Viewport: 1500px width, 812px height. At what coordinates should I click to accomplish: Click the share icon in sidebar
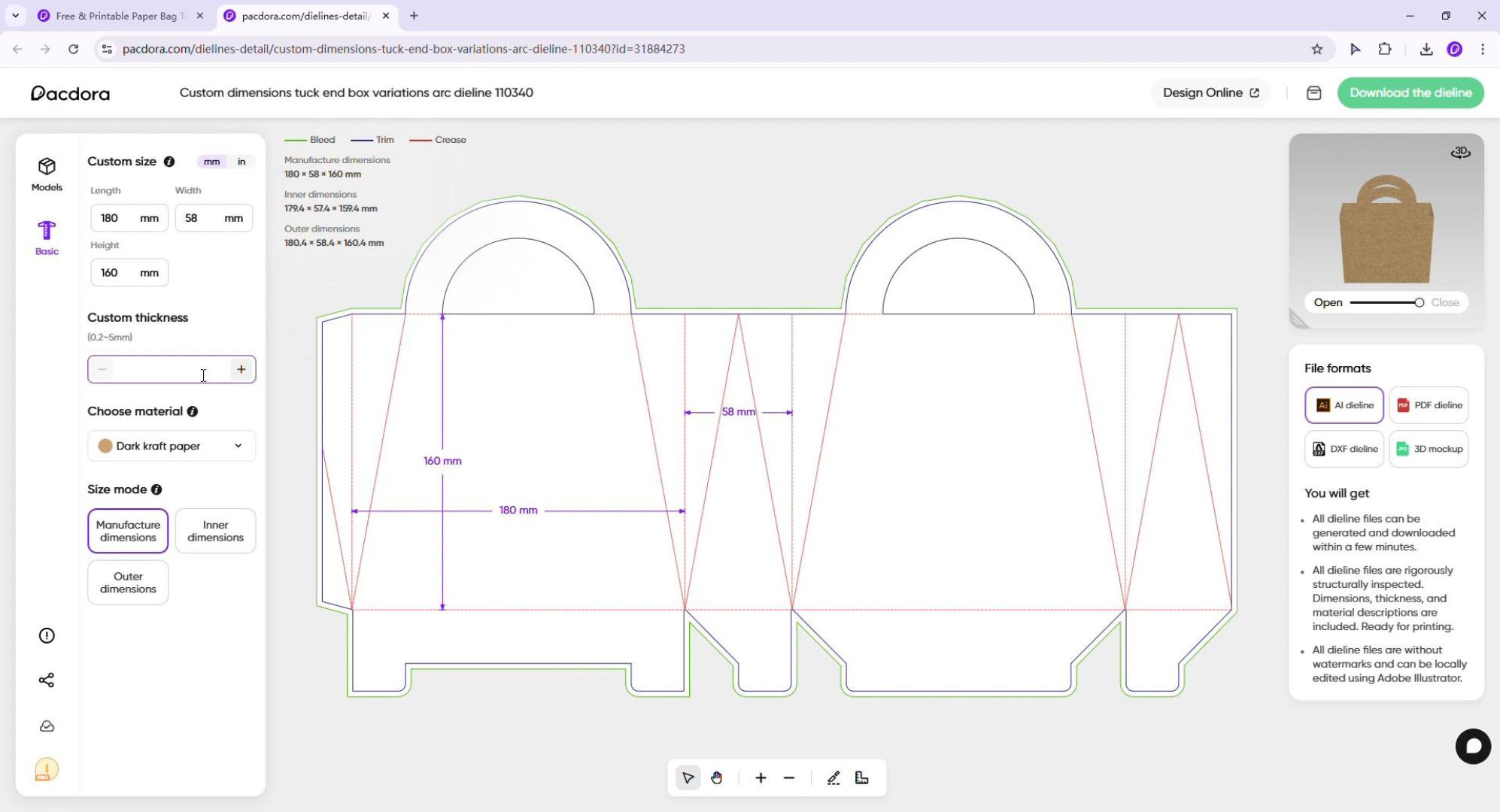tap(47, 680)
